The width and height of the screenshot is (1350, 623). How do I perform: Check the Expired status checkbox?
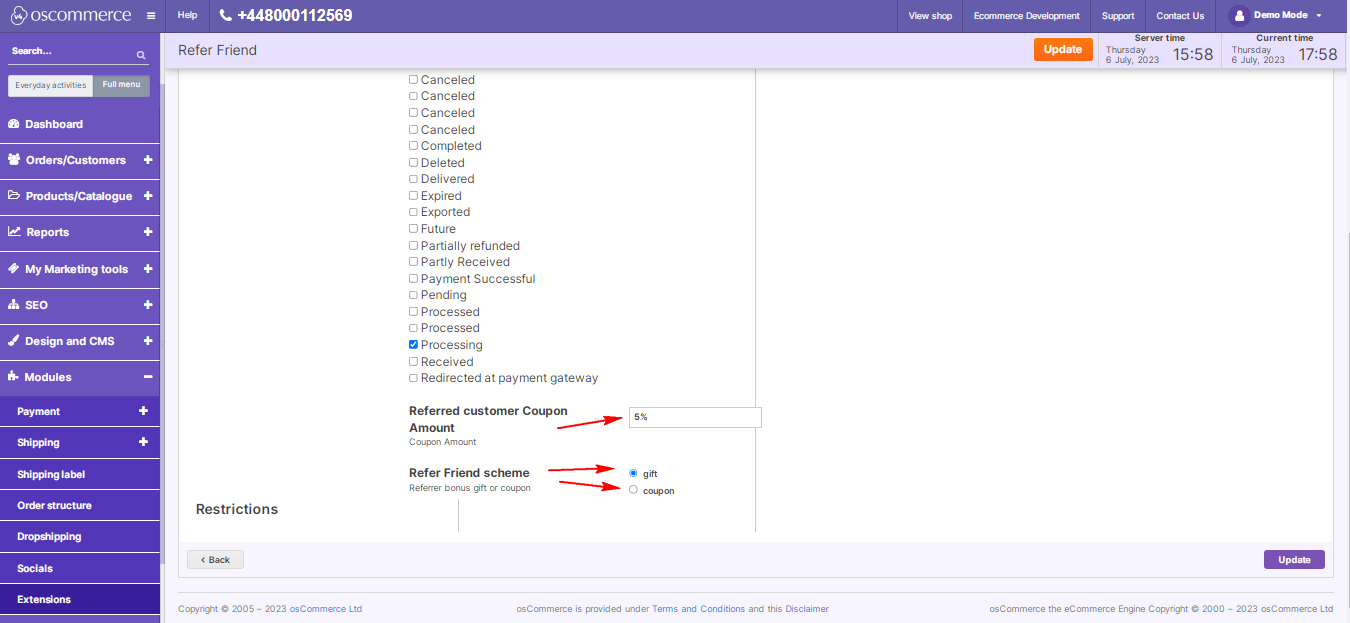coord(413,196)
